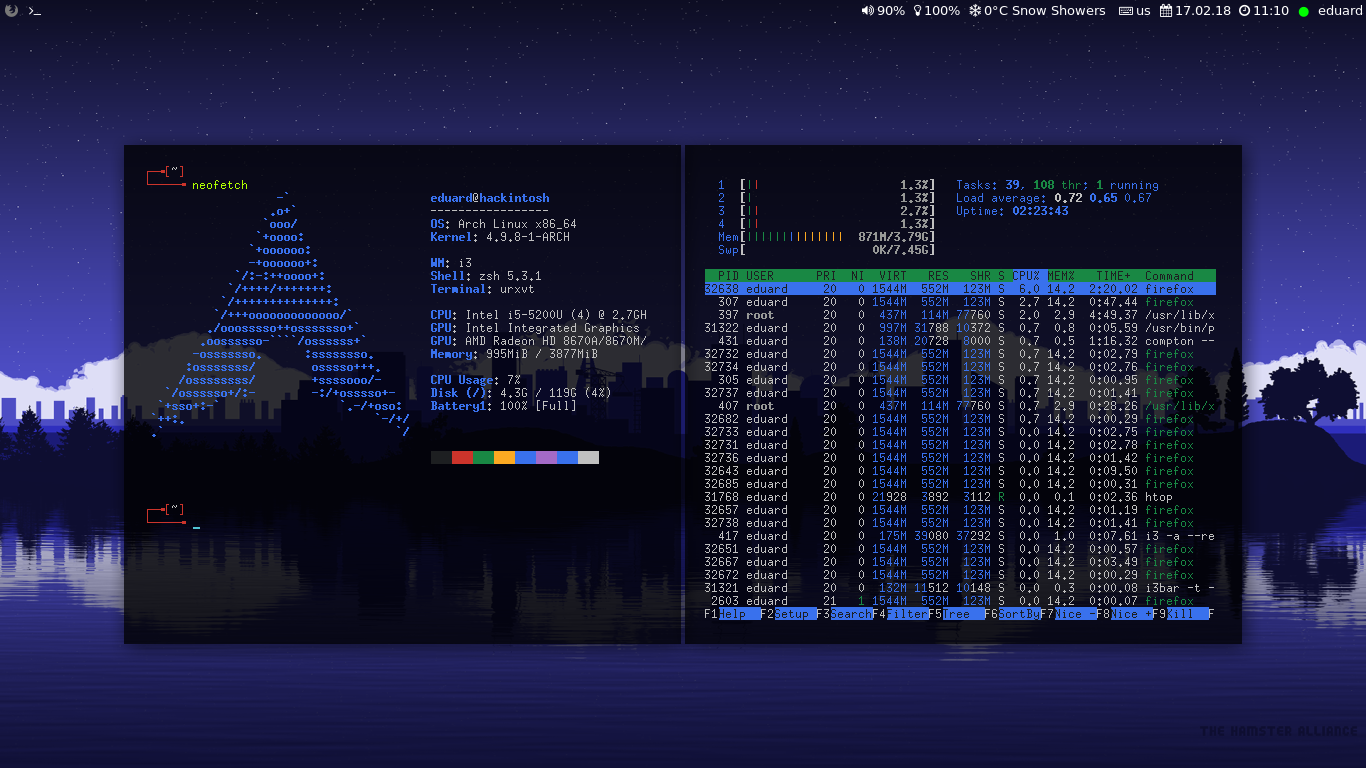Click the Command column header in htop
Viewport: 1366px width, 768px height.
click(x=1170, y=276)
